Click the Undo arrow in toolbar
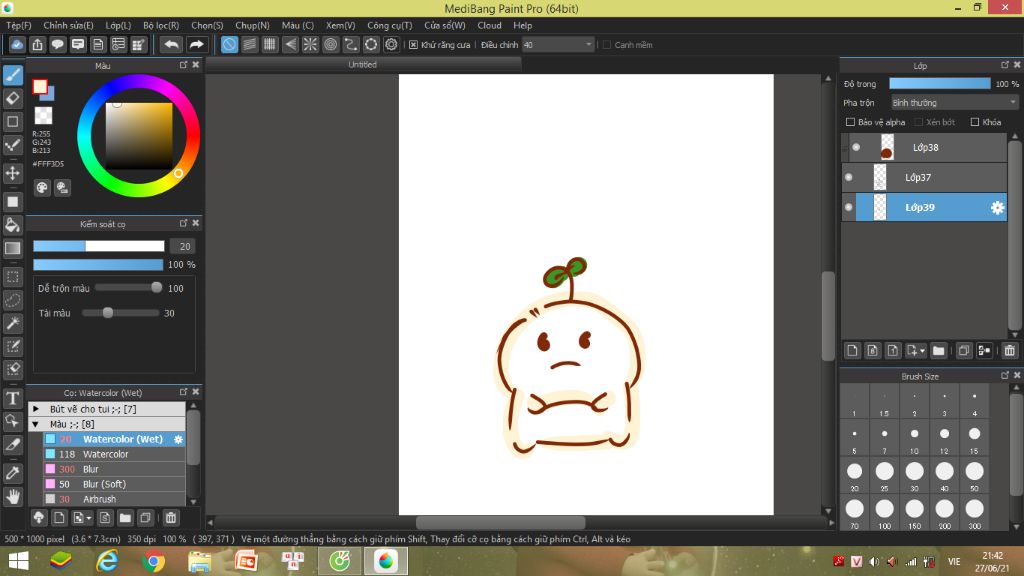Screen dimensions: 1024x576 (172, 44)
